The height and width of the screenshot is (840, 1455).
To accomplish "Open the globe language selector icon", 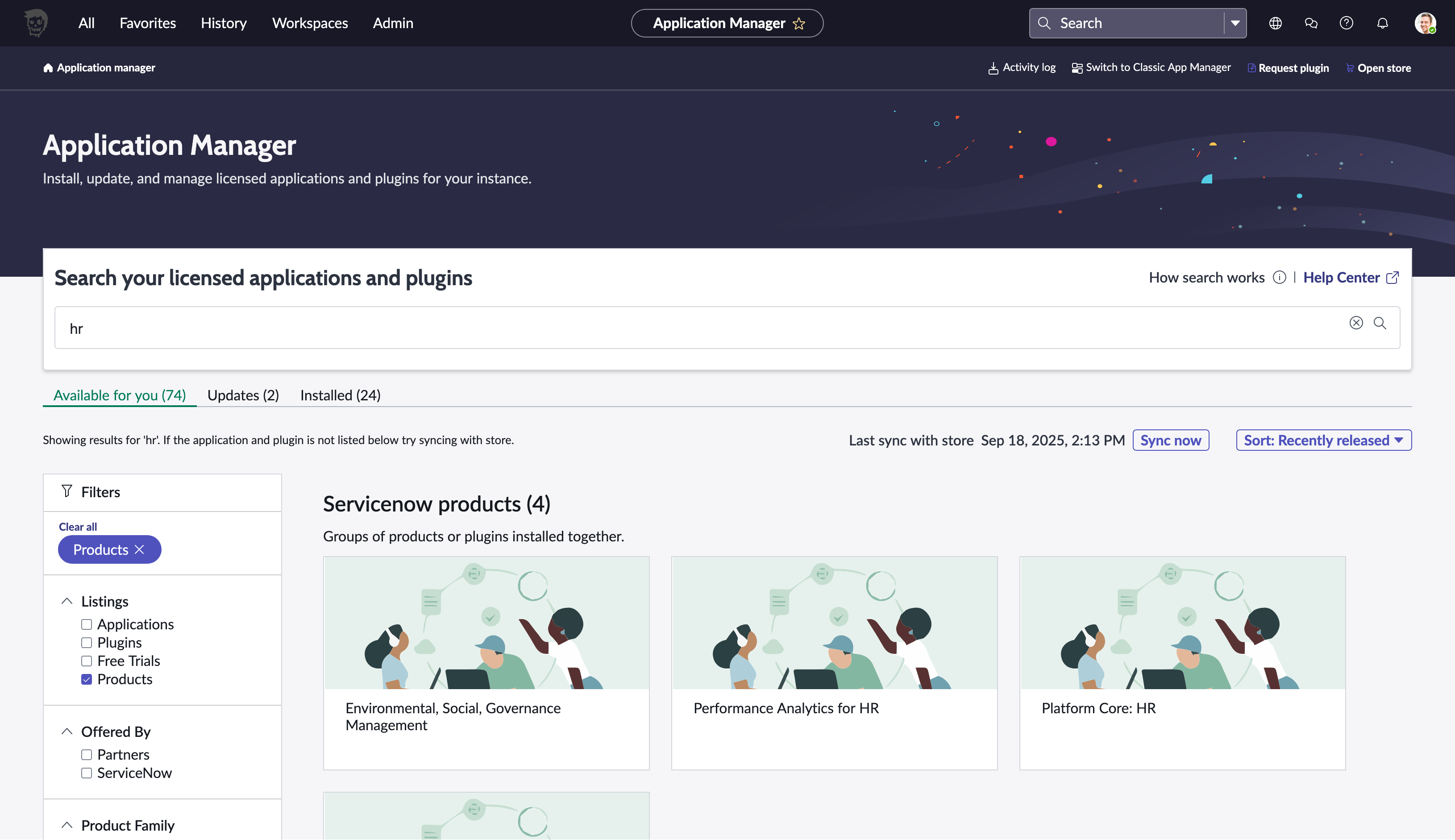I will coord(1275,23).
